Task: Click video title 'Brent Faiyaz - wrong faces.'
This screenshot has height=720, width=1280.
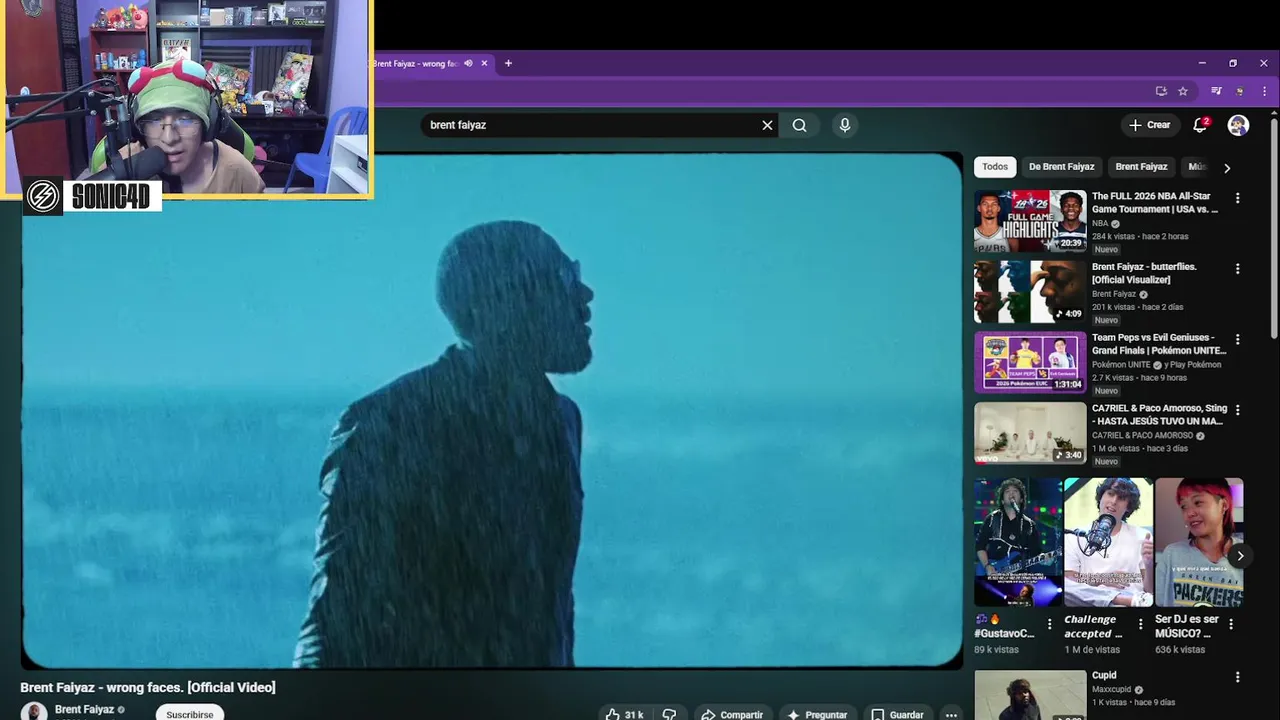Action: click(148, 688)
